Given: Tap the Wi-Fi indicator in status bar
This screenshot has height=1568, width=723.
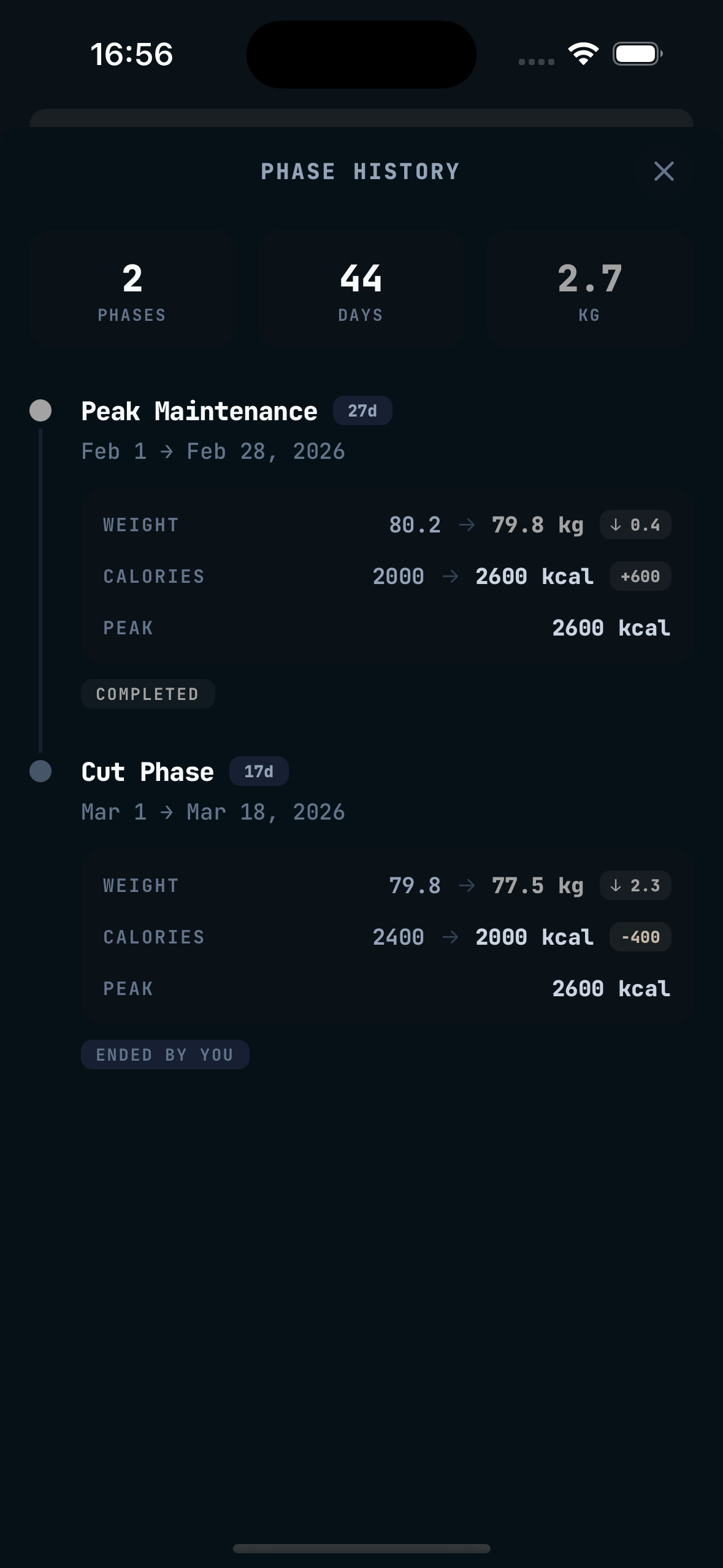Looking at the screenshot, I should pos(581,54).
